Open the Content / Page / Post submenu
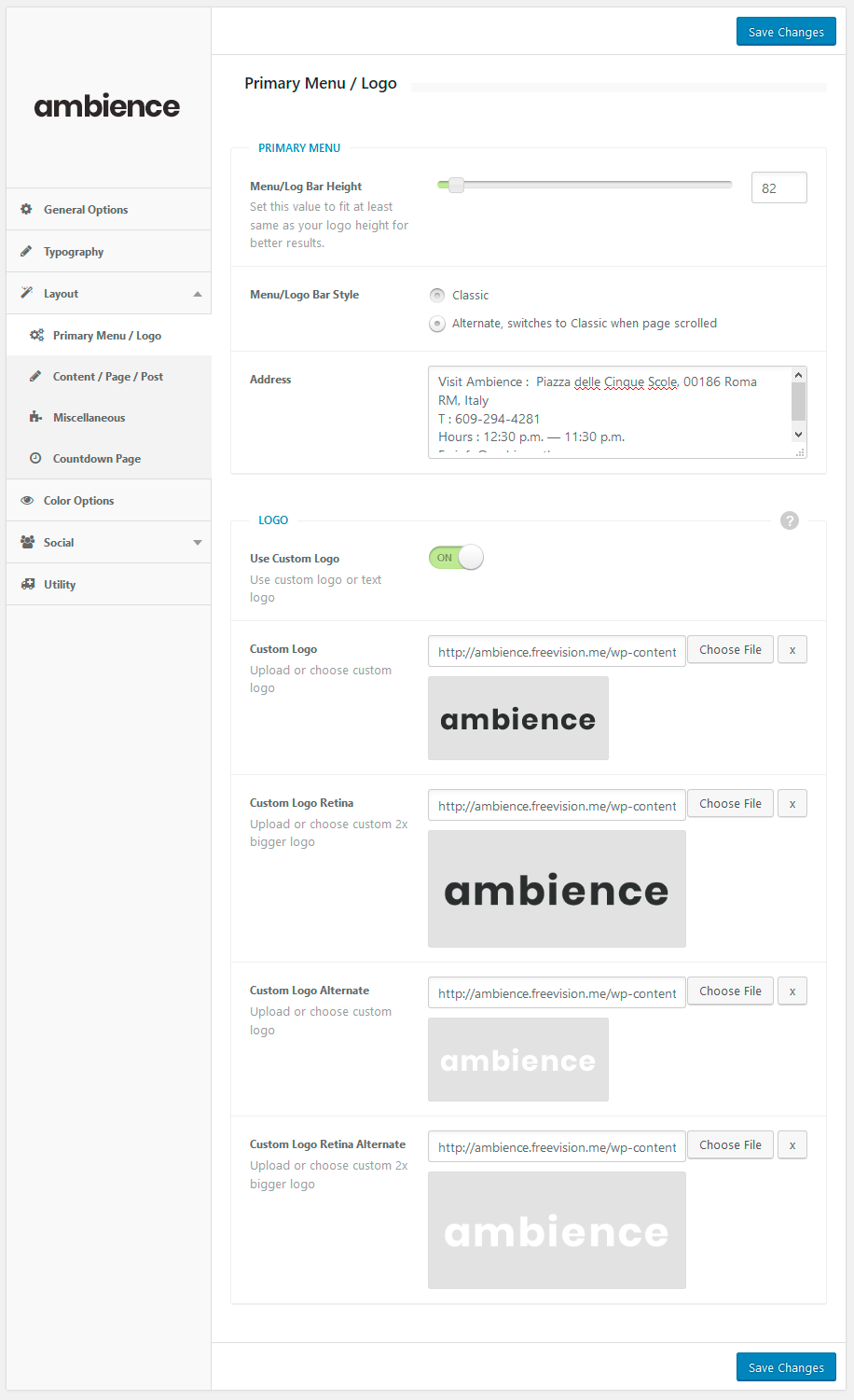This screenshot has width=854, height=1400. [107, 377]
